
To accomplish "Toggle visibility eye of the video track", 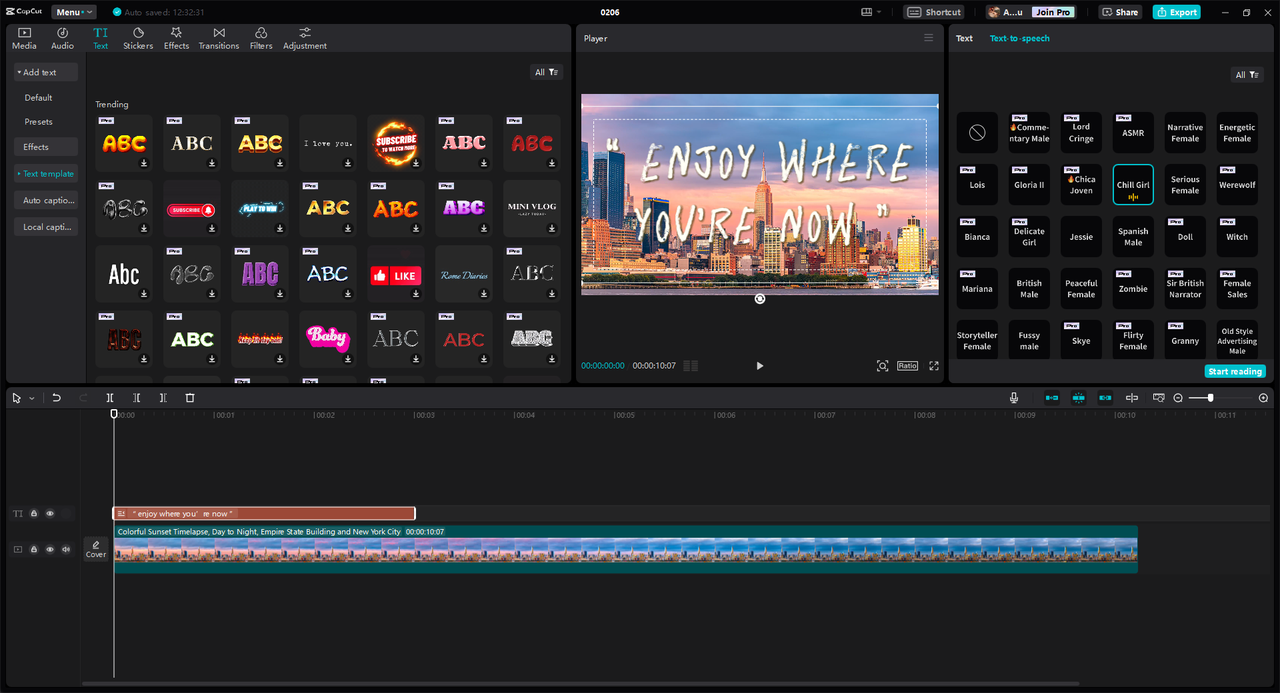I will 50,549.
